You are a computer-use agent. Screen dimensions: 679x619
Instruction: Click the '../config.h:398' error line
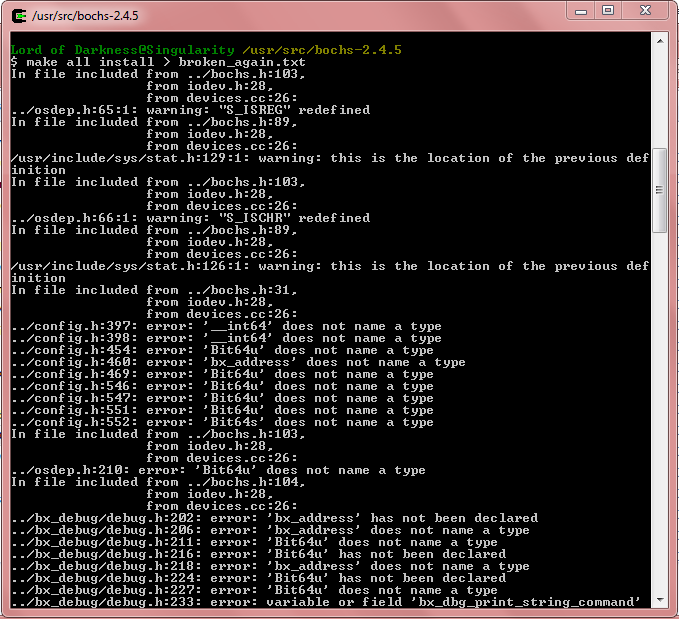point(226,338)
